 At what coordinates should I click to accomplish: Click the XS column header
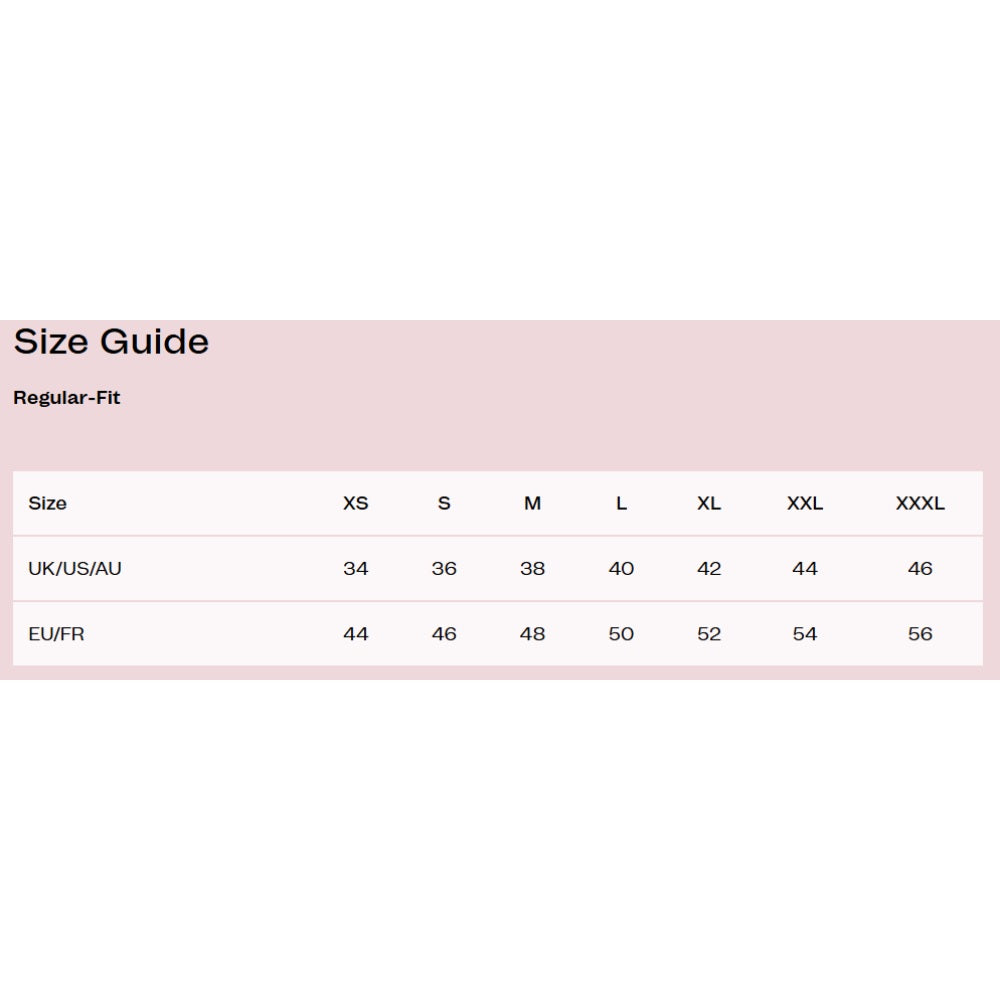tap(356, 504)
